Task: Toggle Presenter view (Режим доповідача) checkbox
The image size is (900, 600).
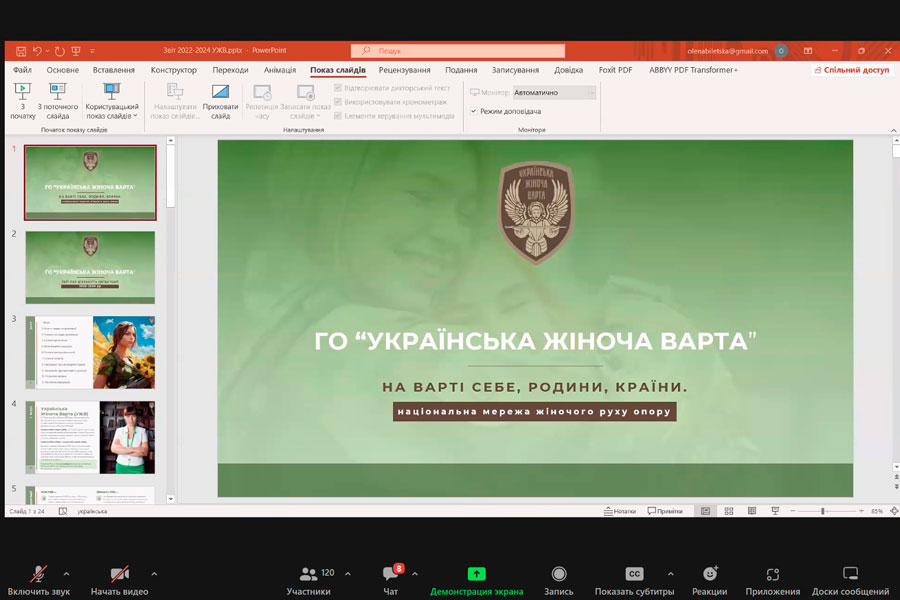Action: point(474,111)
